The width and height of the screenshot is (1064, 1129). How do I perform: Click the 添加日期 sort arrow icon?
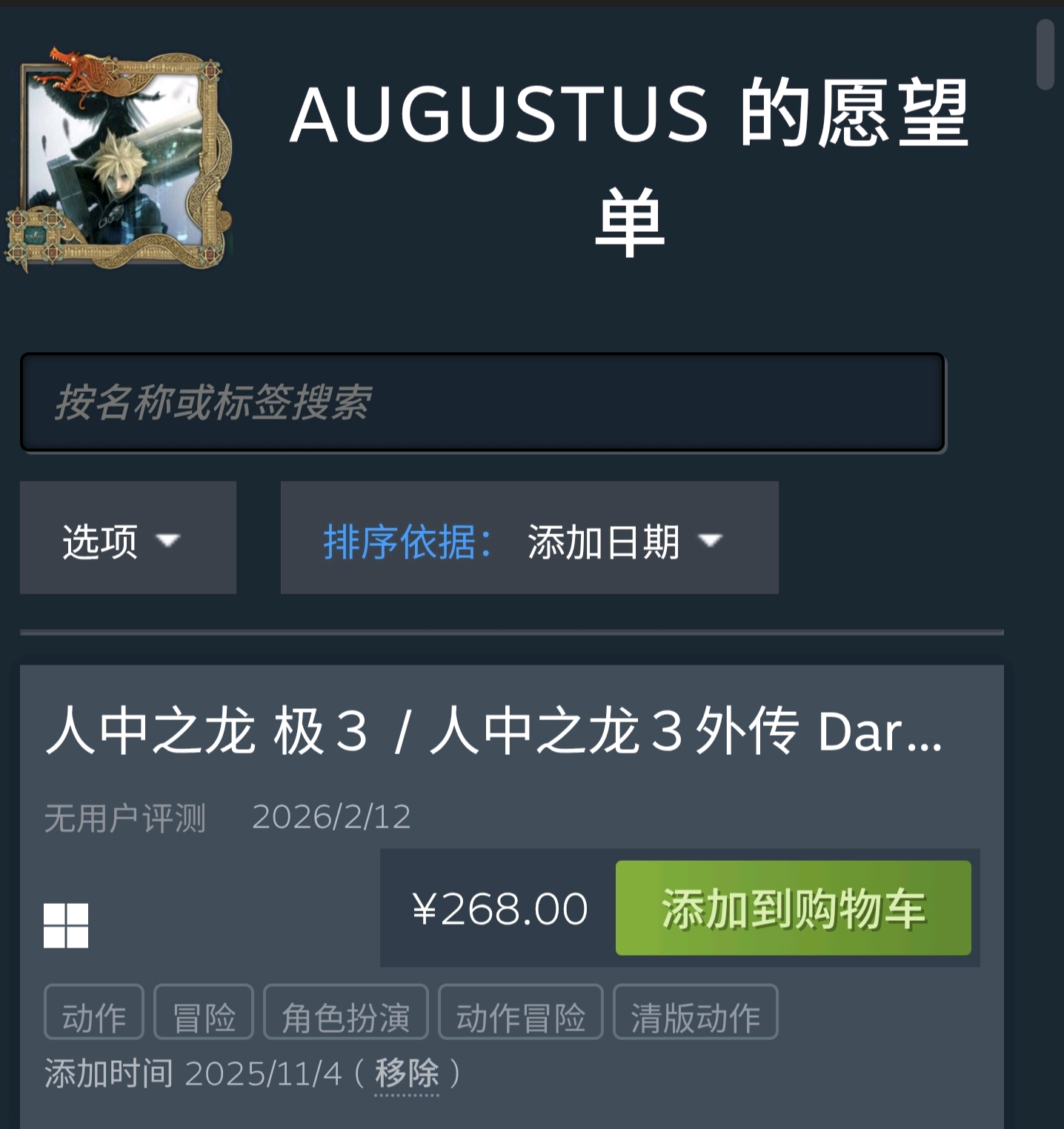710,540
